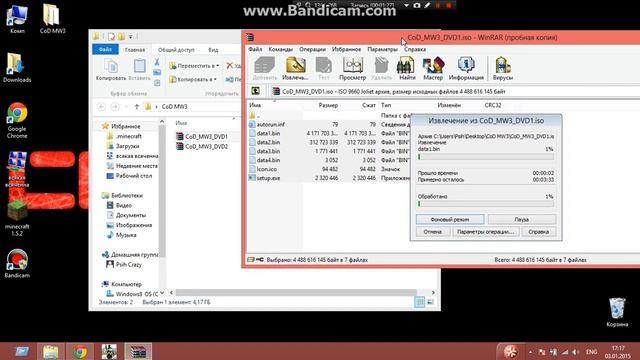Click the Пауза button in extraction dialog

pos(522,219)
